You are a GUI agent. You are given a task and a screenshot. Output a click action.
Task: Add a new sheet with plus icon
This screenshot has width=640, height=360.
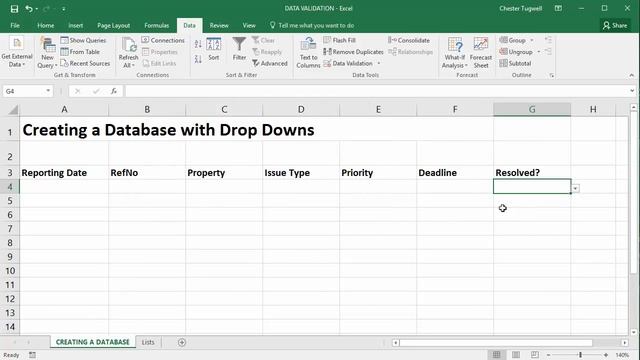(x=182, y=342)
